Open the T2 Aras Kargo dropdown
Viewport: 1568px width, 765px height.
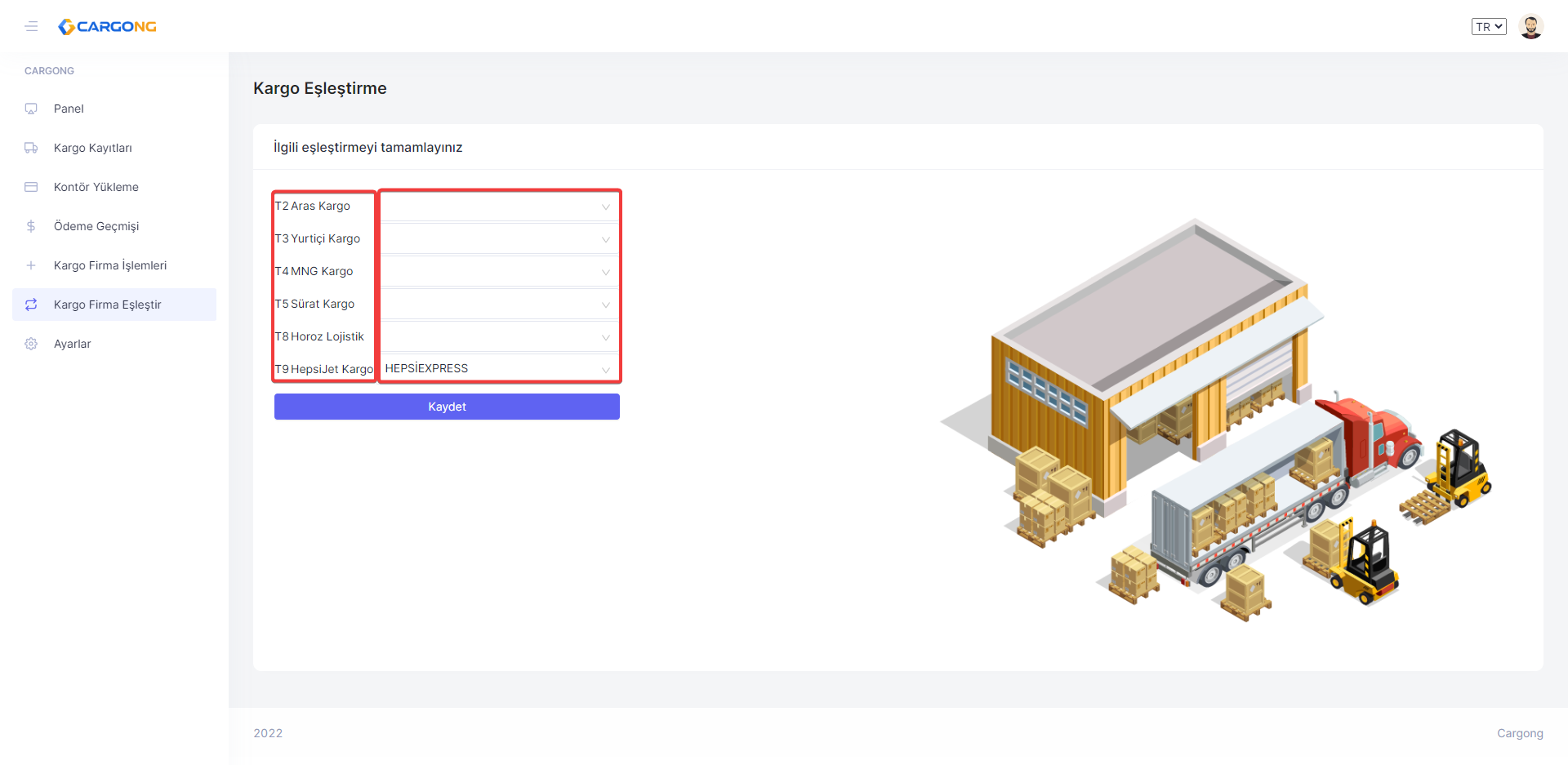click(x=499, y=207)
